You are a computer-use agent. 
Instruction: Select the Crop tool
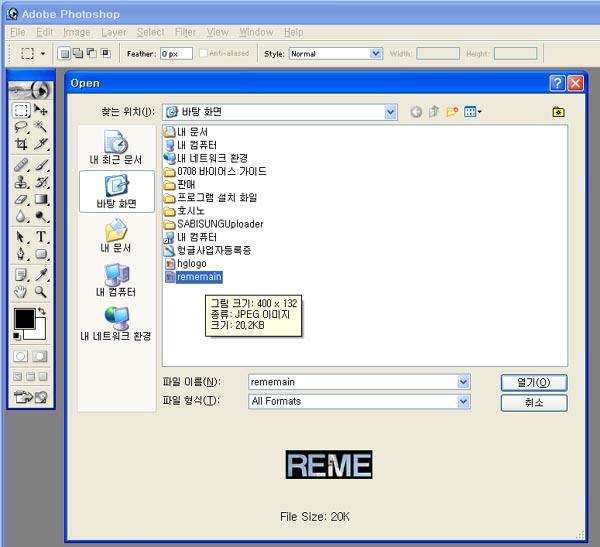[21, 144]
